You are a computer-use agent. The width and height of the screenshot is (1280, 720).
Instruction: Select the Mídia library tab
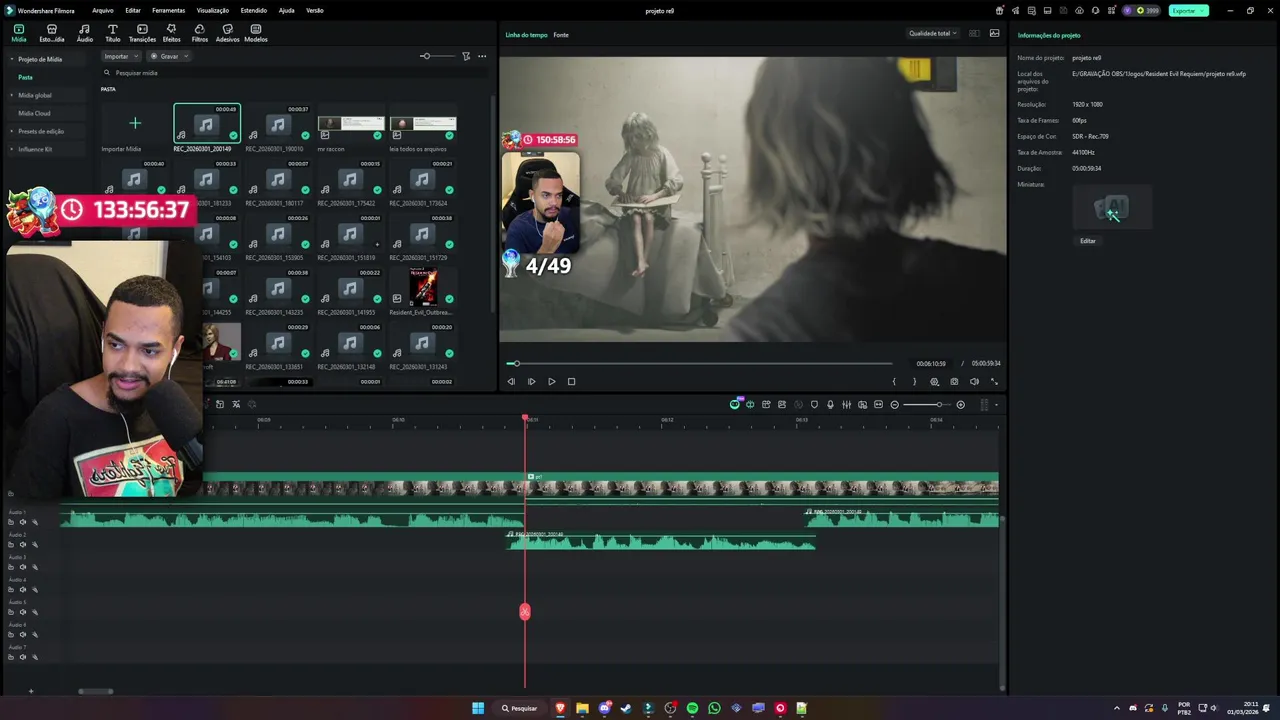19,33
